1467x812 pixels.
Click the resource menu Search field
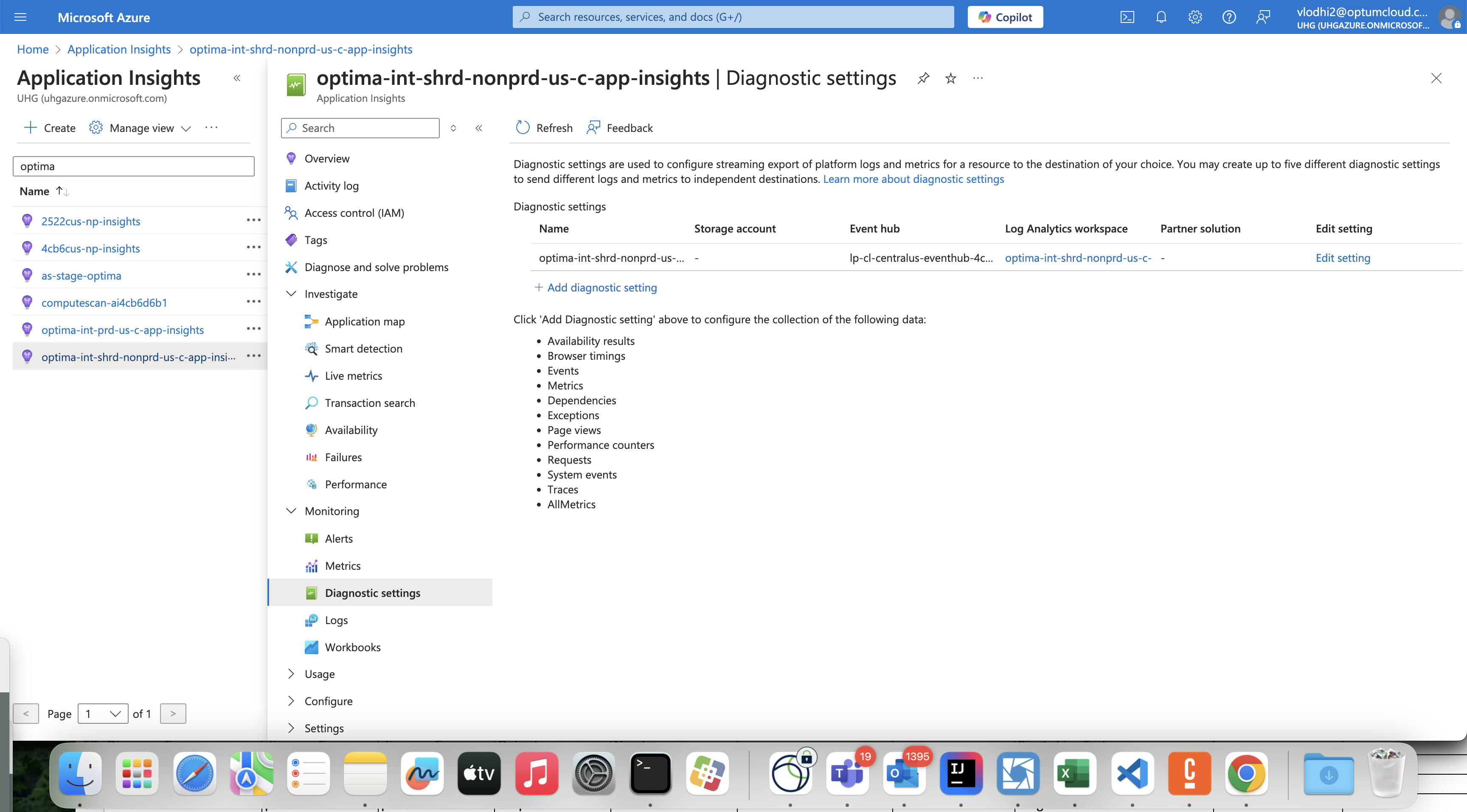pyautogui.click(x=360, y=128)
